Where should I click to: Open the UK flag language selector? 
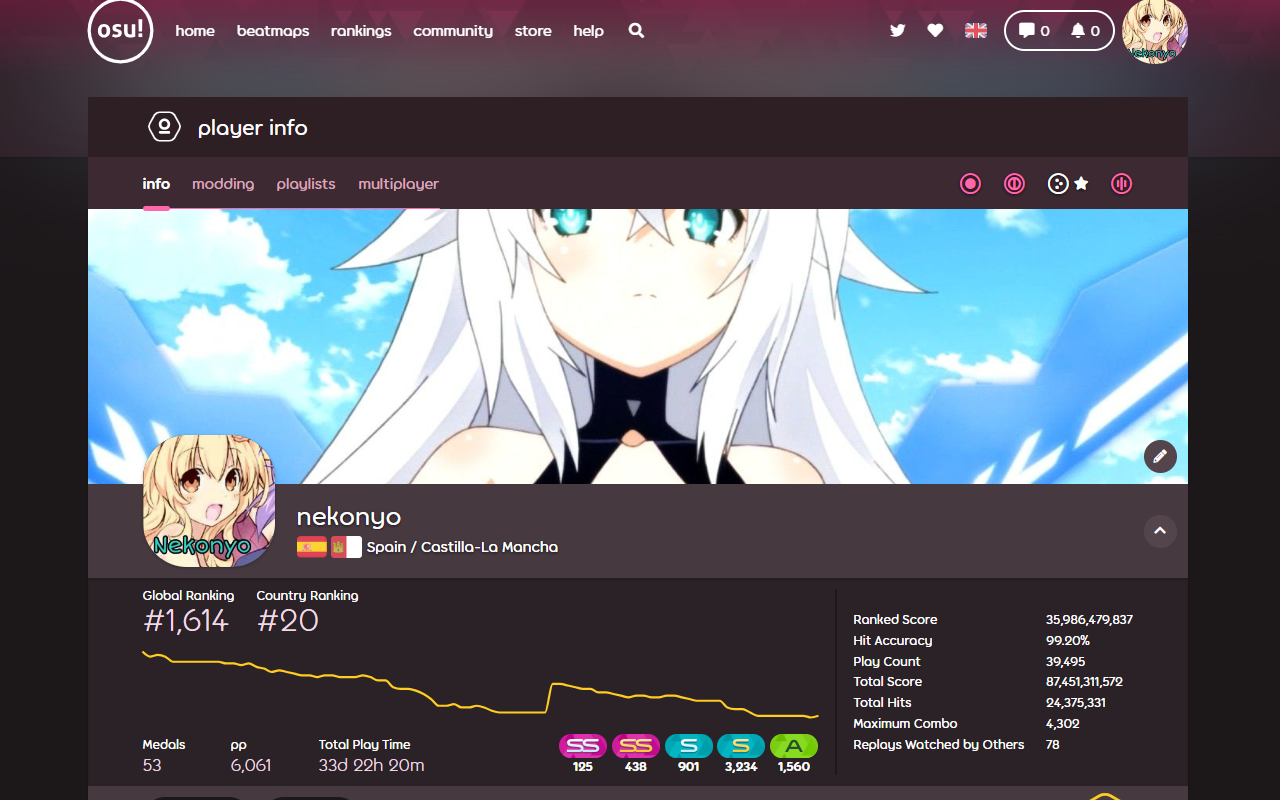976,31
